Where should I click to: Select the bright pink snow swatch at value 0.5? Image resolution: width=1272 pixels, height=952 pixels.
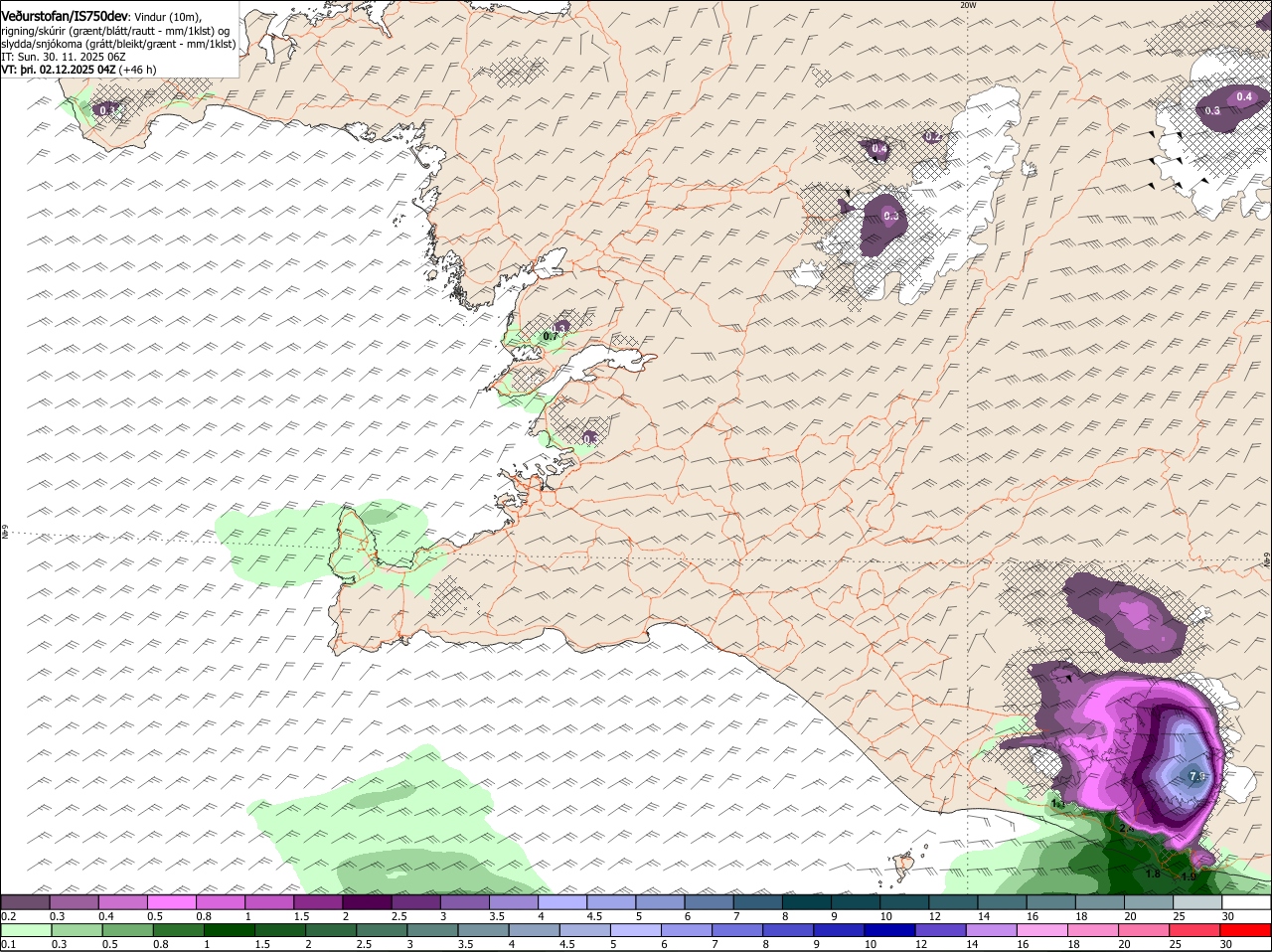tap(171, 901)
